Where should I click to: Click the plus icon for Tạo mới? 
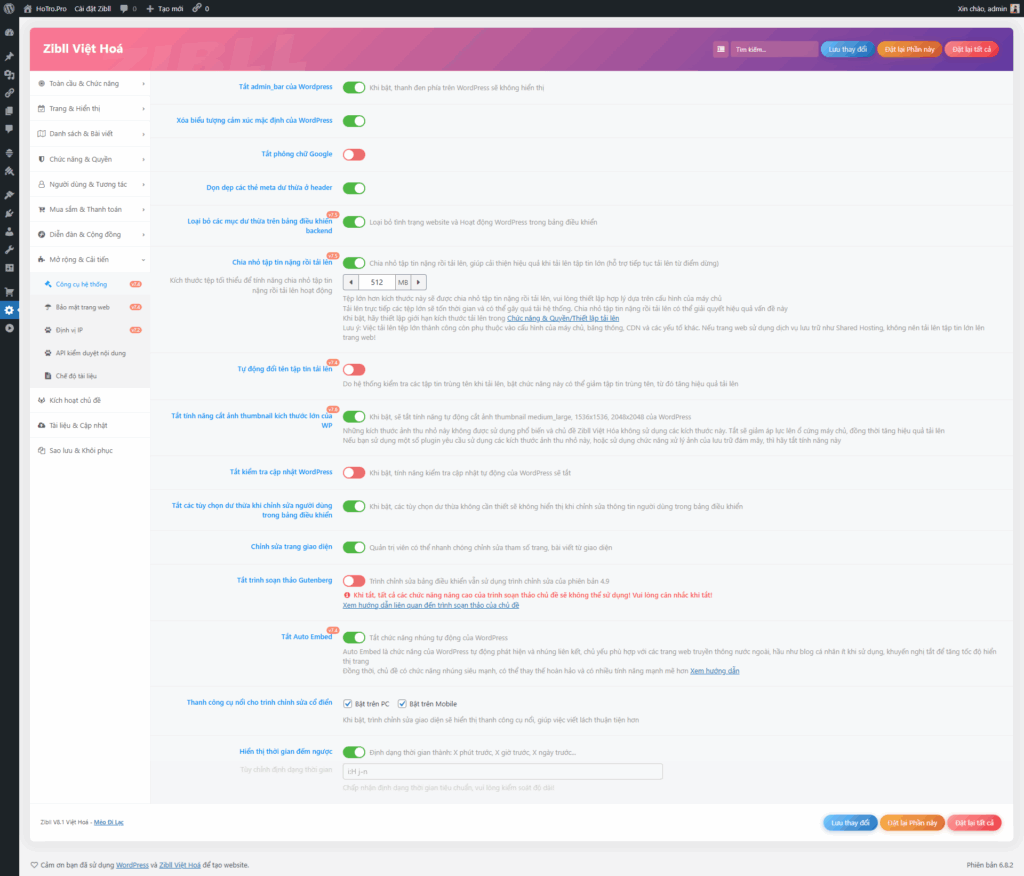click(150, 8)
